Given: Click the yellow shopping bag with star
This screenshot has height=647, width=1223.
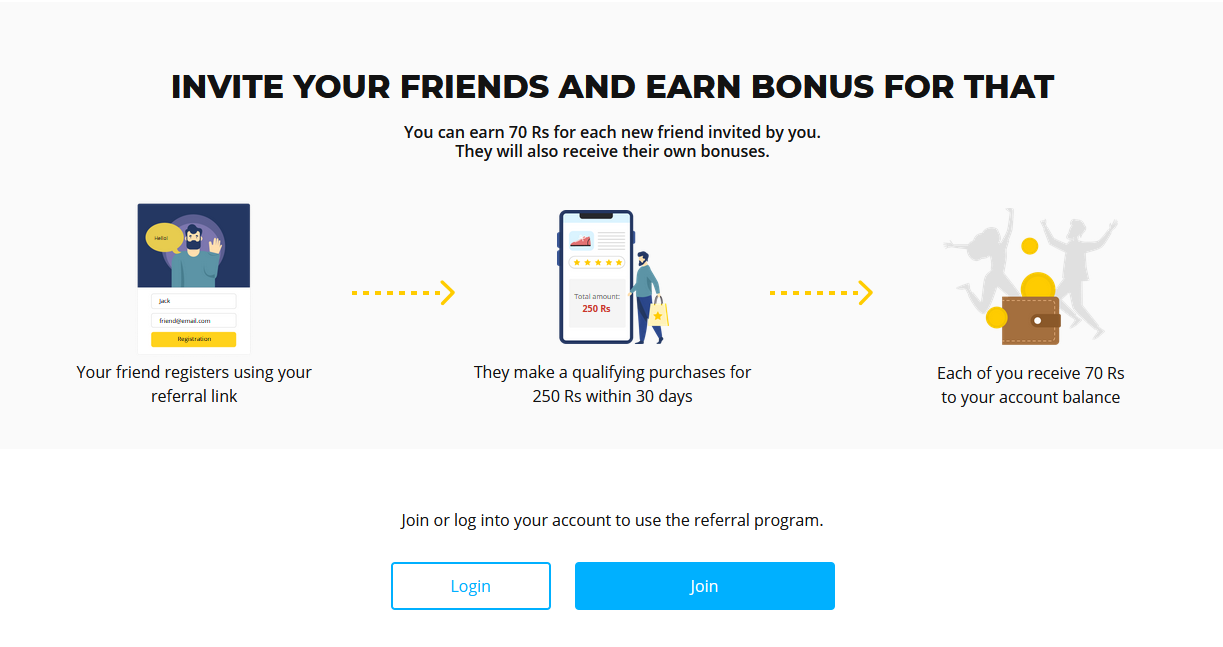Looking at the screenshot, I should [658, 313].
